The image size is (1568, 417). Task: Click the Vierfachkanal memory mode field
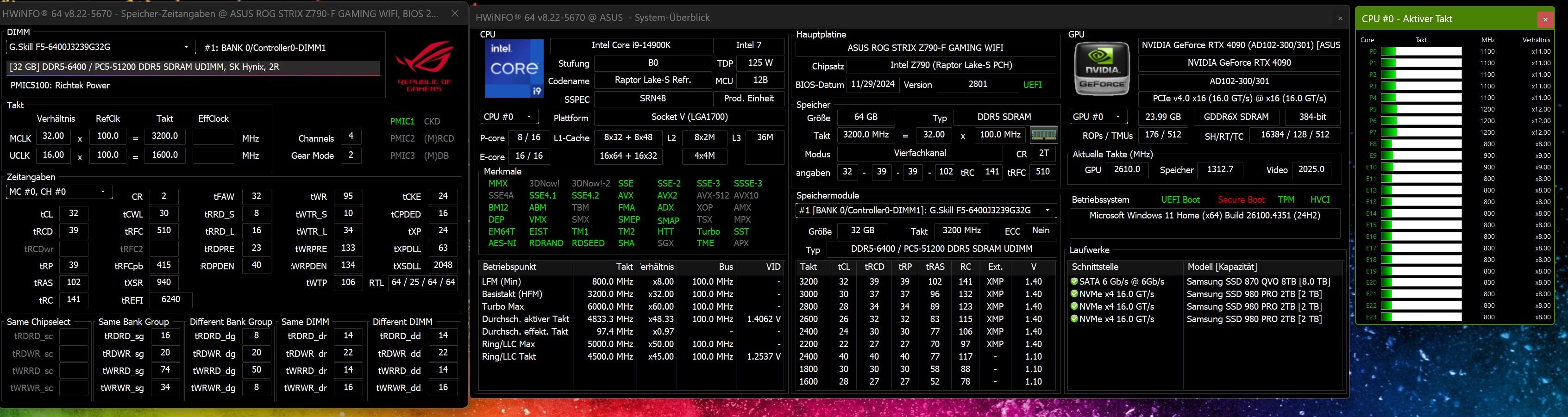click(x=920, y=153)
